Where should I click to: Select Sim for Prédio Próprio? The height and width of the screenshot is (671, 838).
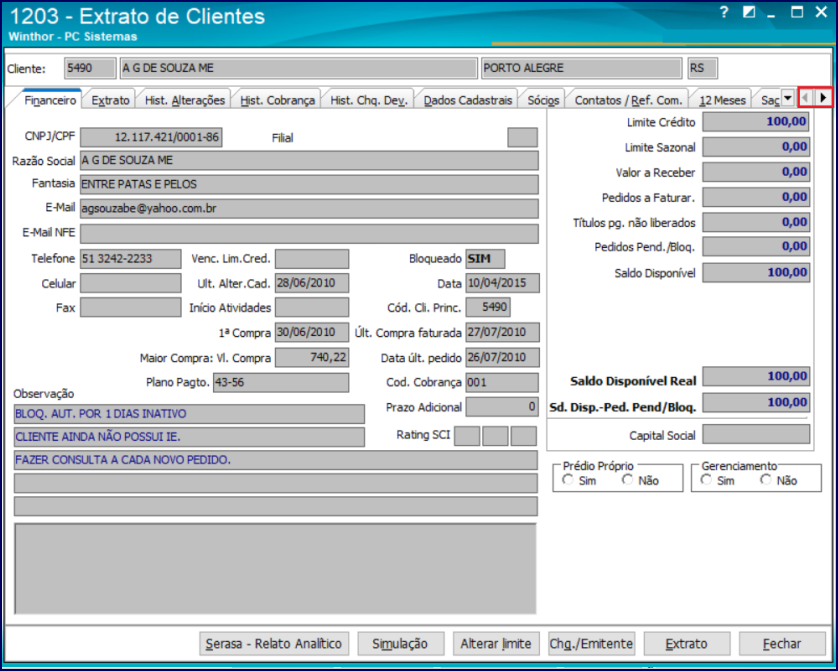point(568,480)
